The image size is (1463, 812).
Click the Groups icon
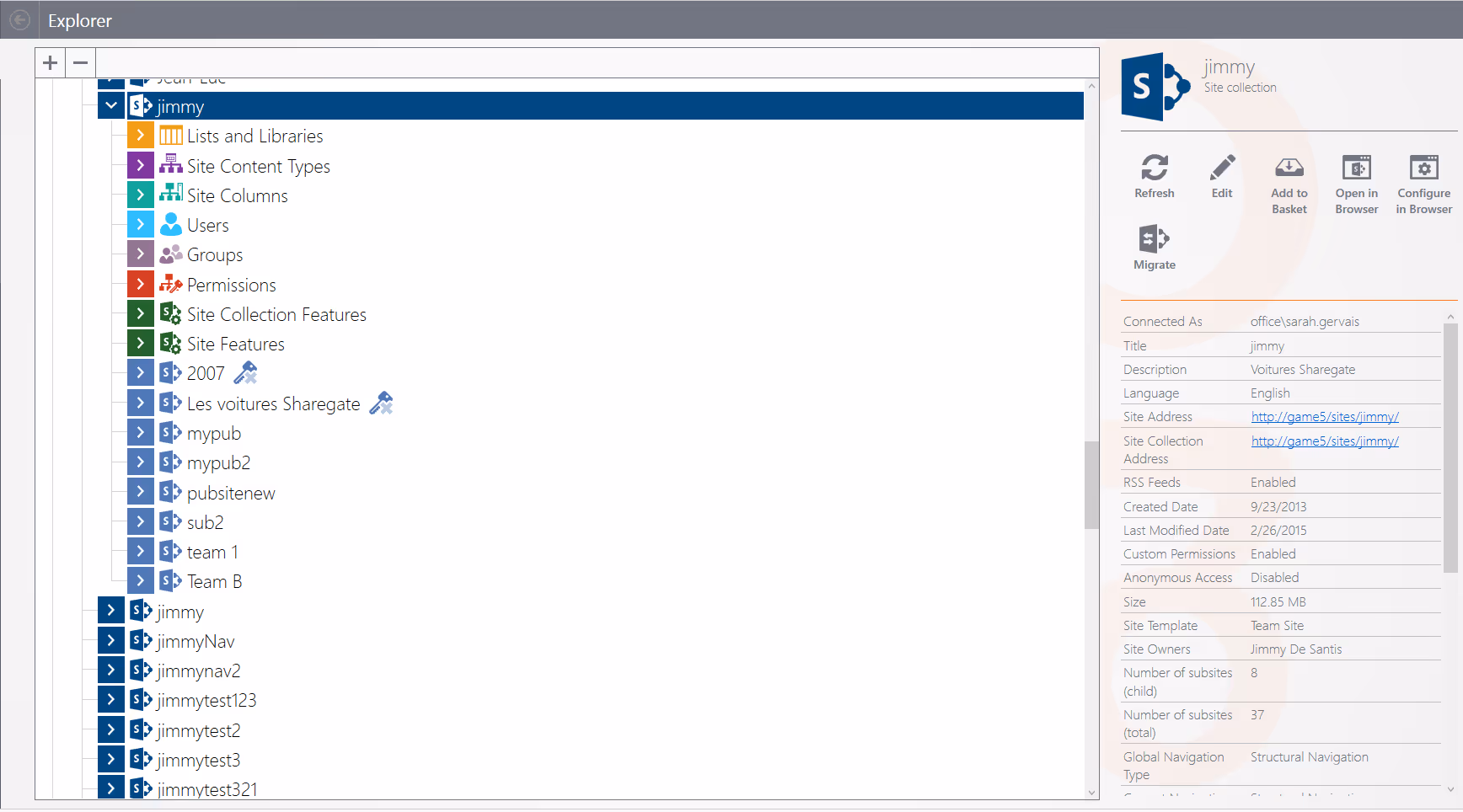point(171,254)
